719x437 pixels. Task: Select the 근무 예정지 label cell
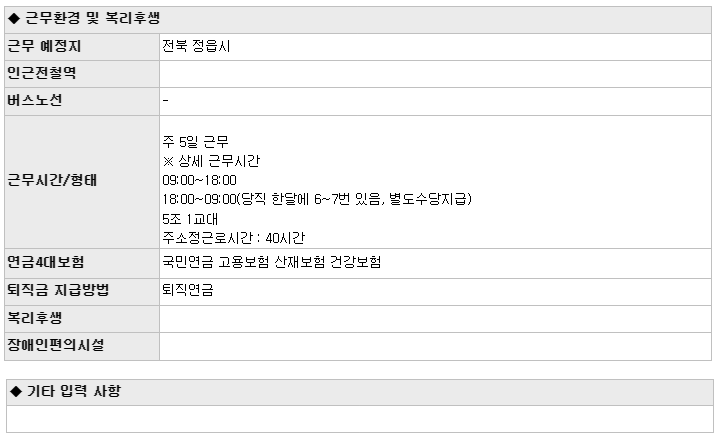(82, 47)
